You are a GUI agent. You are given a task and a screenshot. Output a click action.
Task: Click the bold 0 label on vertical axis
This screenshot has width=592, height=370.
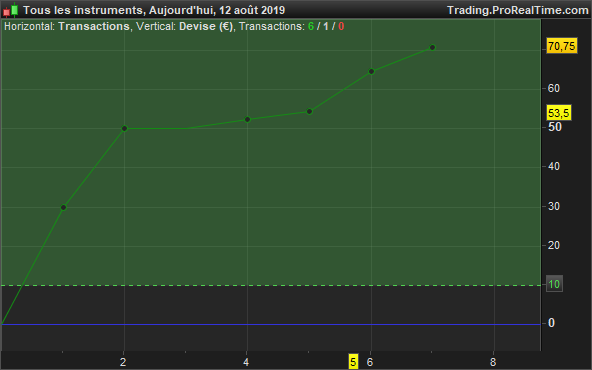coord(551,323)
